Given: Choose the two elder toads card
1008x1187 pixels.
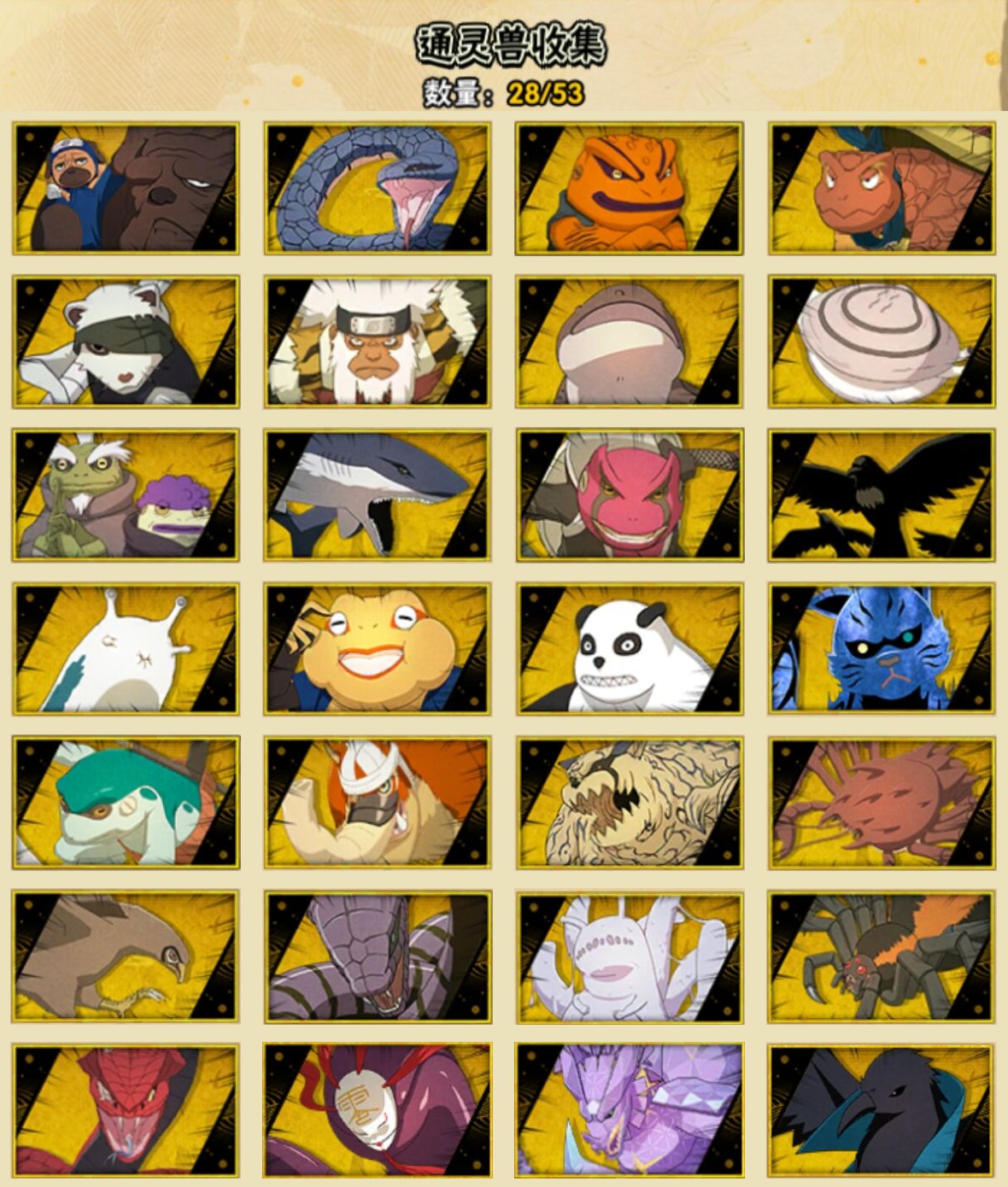Looking at the screenshot, I should (x=126, y=495).
